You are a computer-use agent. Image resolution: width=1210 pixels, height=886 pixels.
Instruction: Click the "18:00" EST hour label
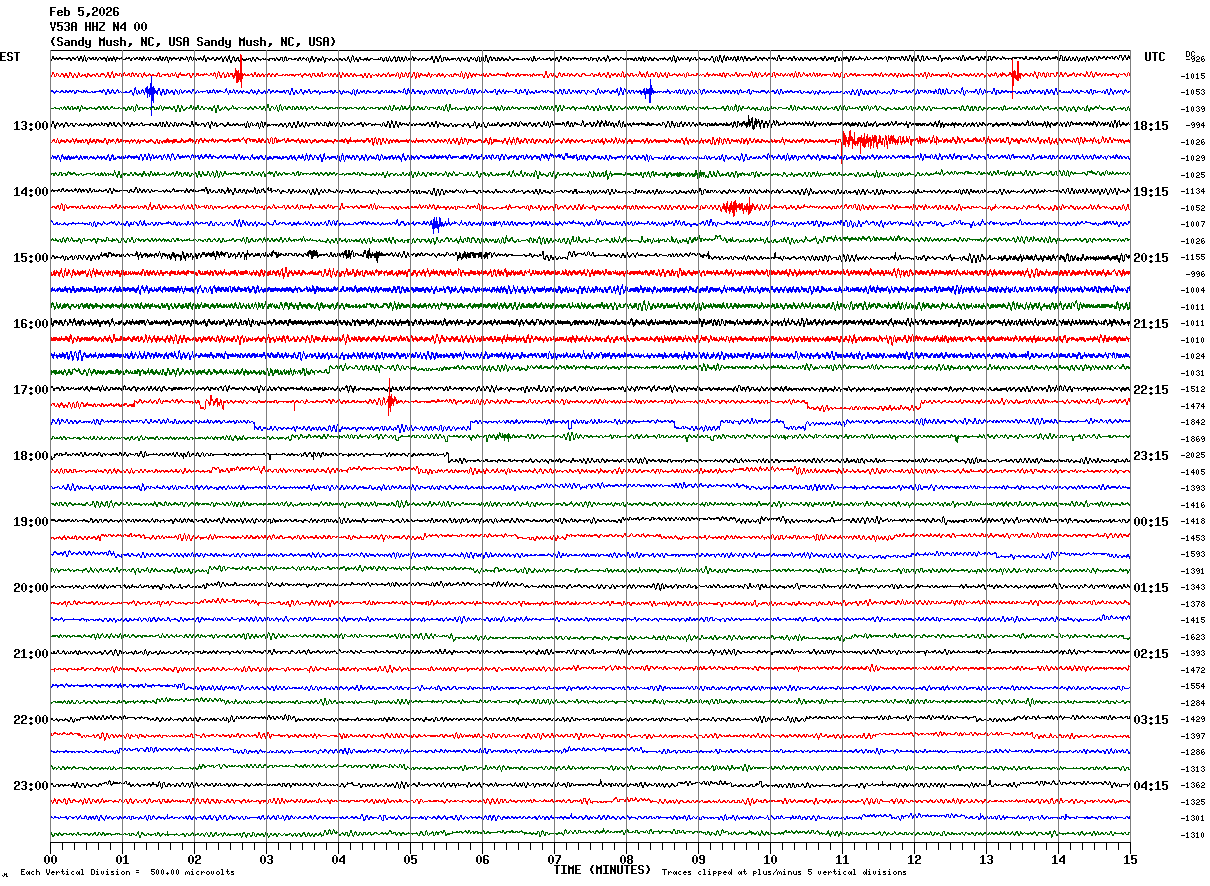(x=30, y=456)
